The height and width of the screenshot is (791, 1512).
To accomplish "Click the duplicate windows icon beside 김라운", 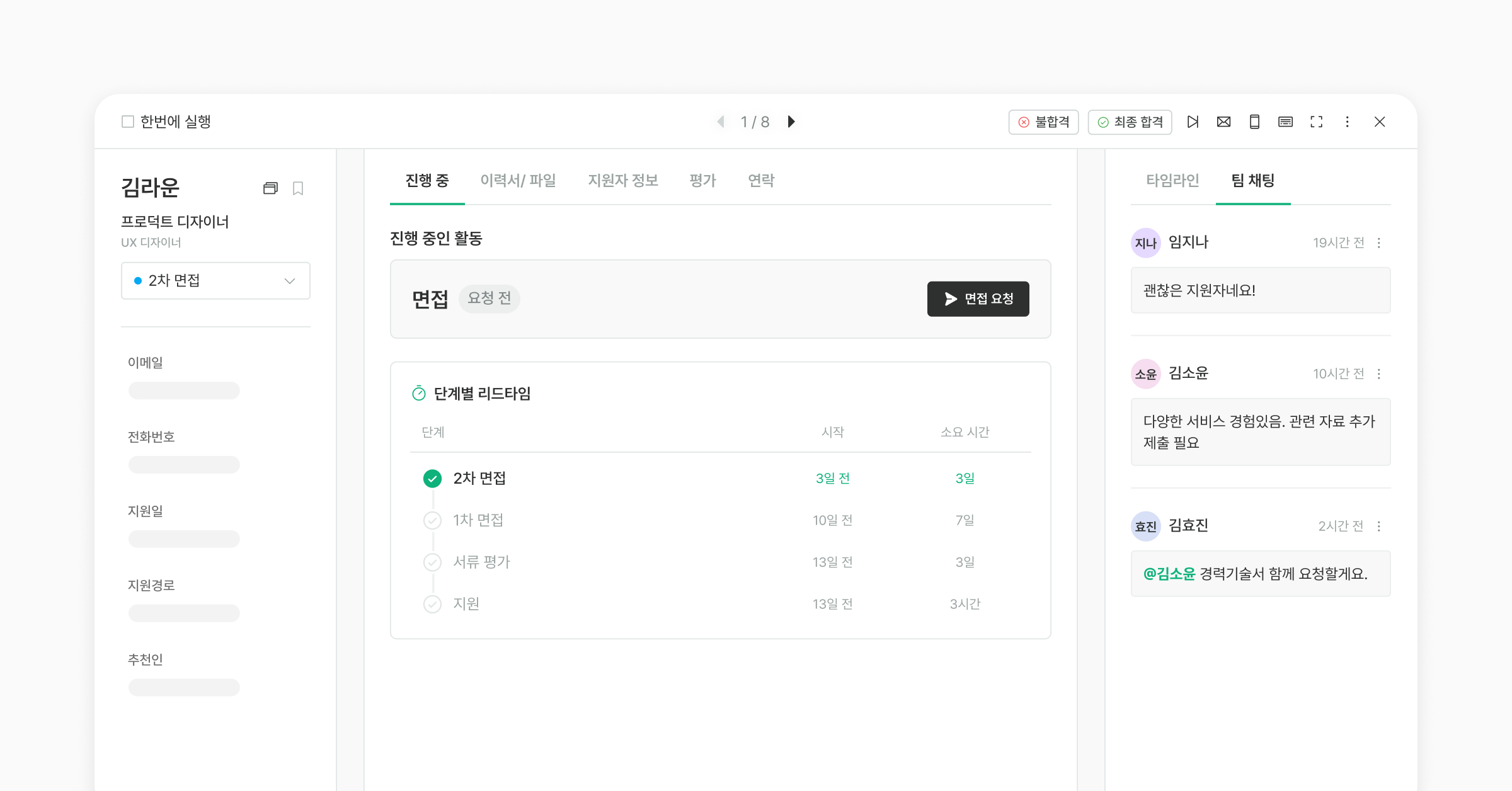I will tap(270, 188).
